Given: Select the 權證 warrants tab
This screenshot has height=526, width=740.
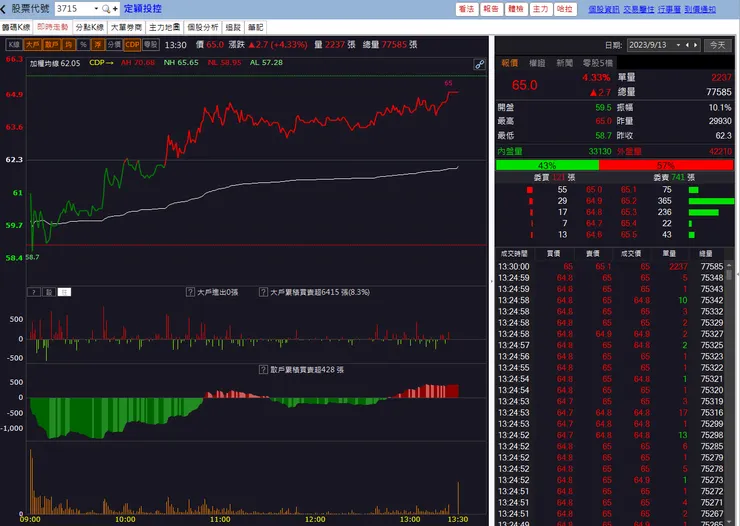Looking at the screenshot, I should [537, 63].
